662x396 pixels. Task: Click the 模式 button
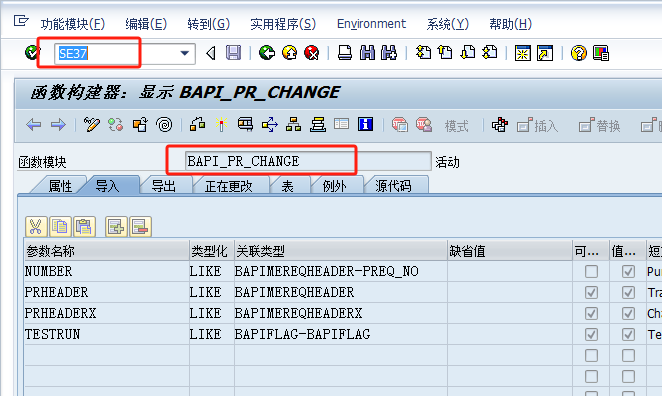pos(456,126)
